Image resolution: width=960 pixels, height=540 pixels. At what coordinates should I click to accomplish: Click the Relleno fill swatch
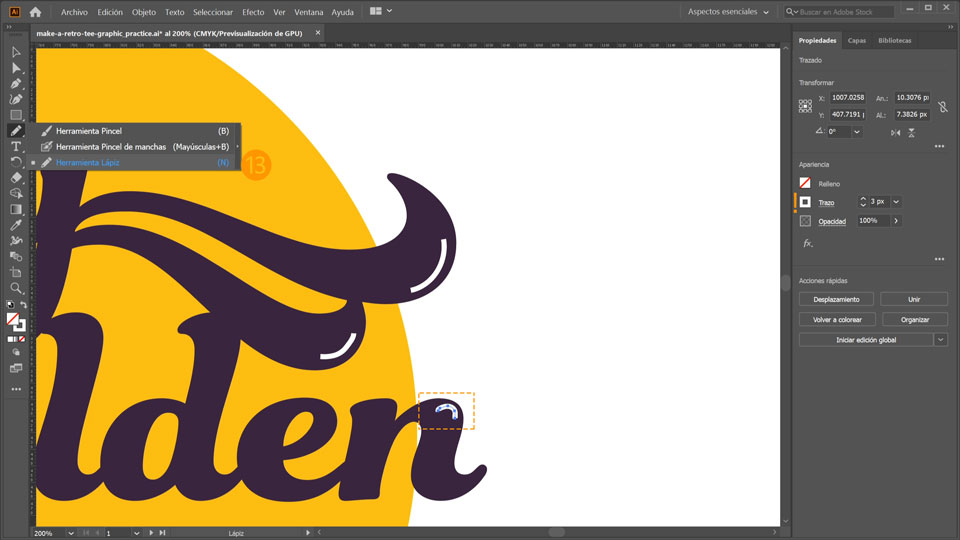805,183
